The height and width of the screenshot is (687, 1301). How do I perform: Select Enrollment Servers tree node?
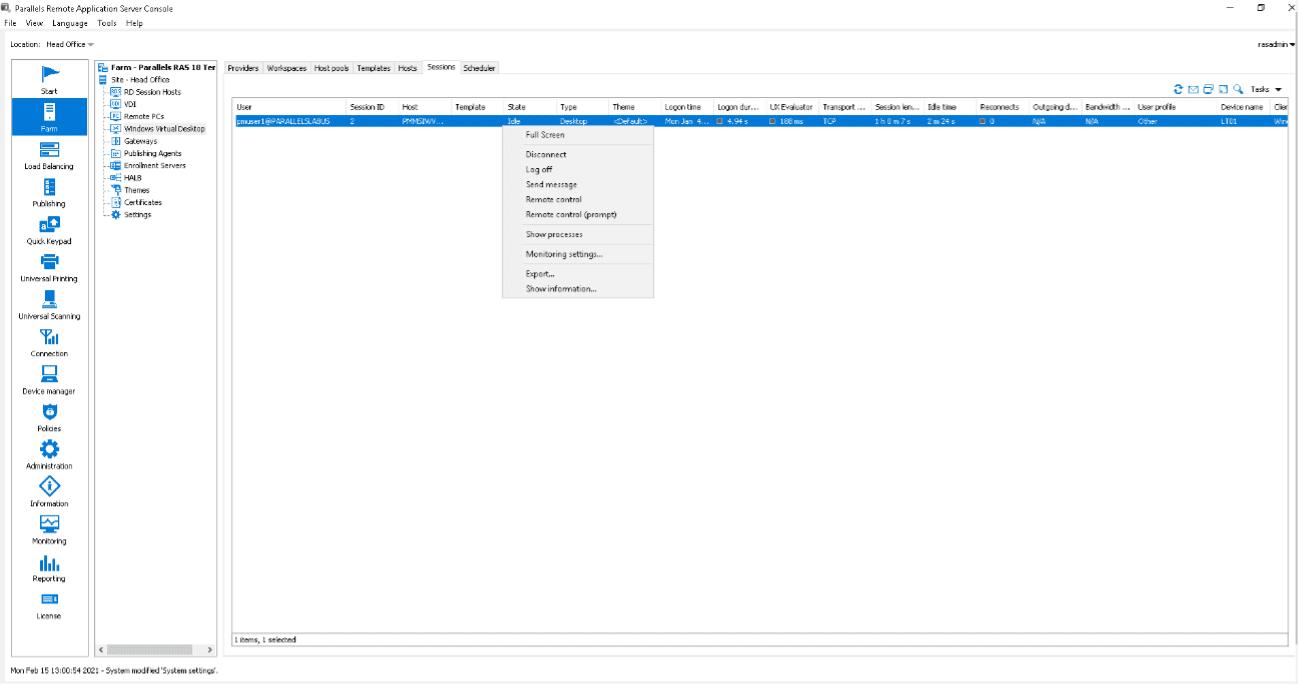(x=154, y=165)
